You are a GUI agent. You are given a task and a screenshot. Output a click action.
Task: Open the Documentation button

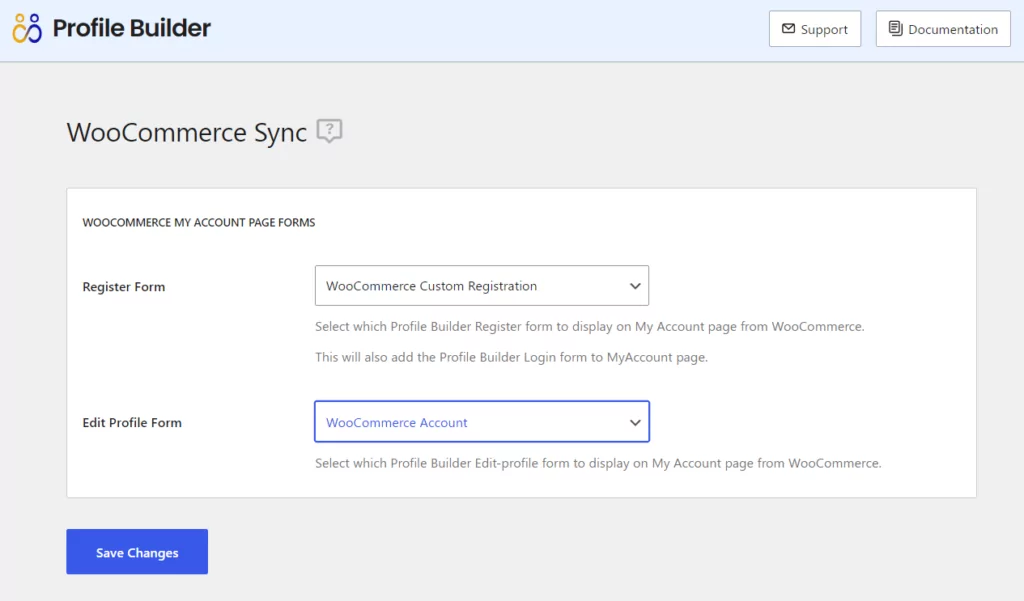coord(943,29)
